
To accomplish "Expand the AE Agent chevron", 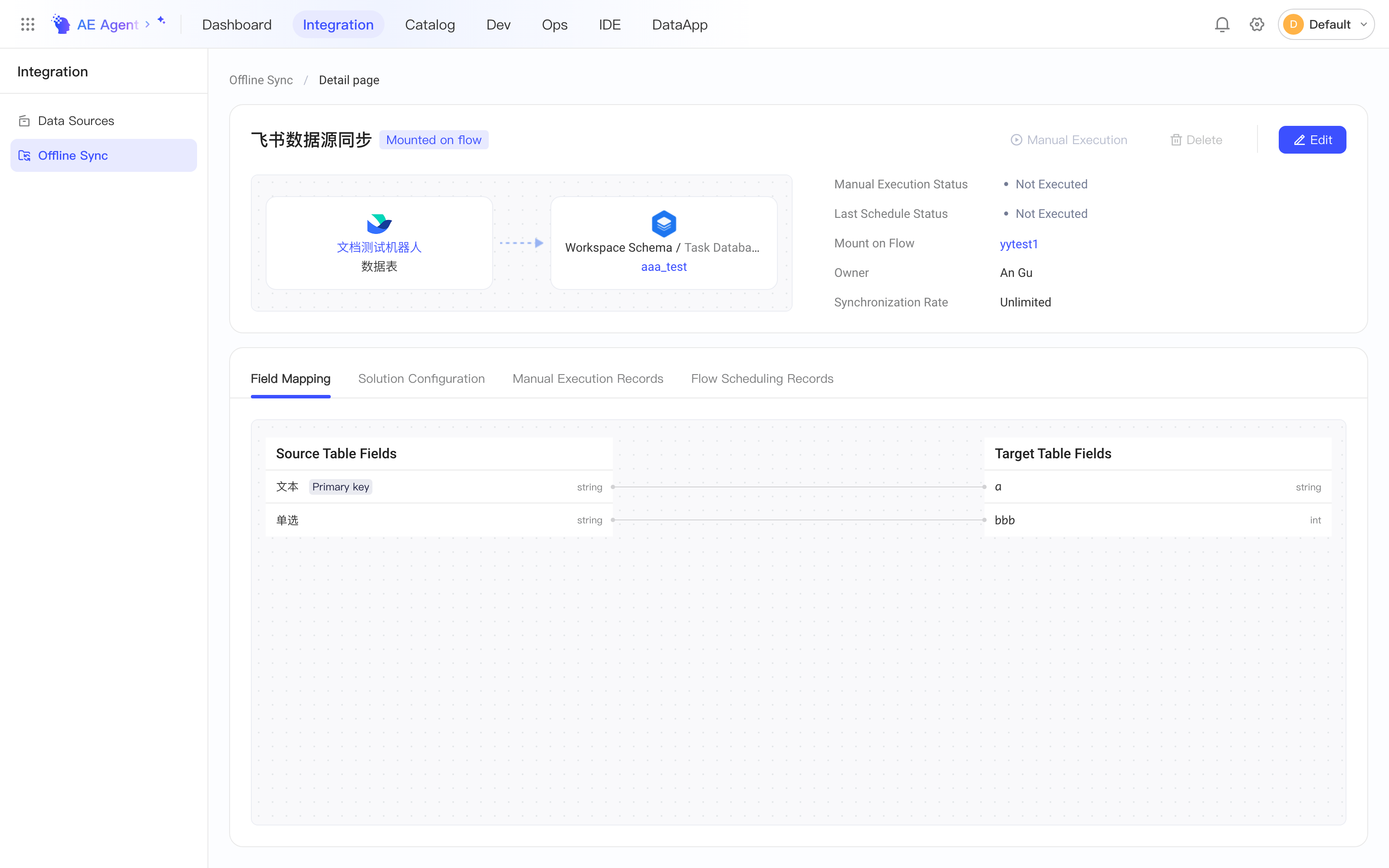I will click(148, 24).
